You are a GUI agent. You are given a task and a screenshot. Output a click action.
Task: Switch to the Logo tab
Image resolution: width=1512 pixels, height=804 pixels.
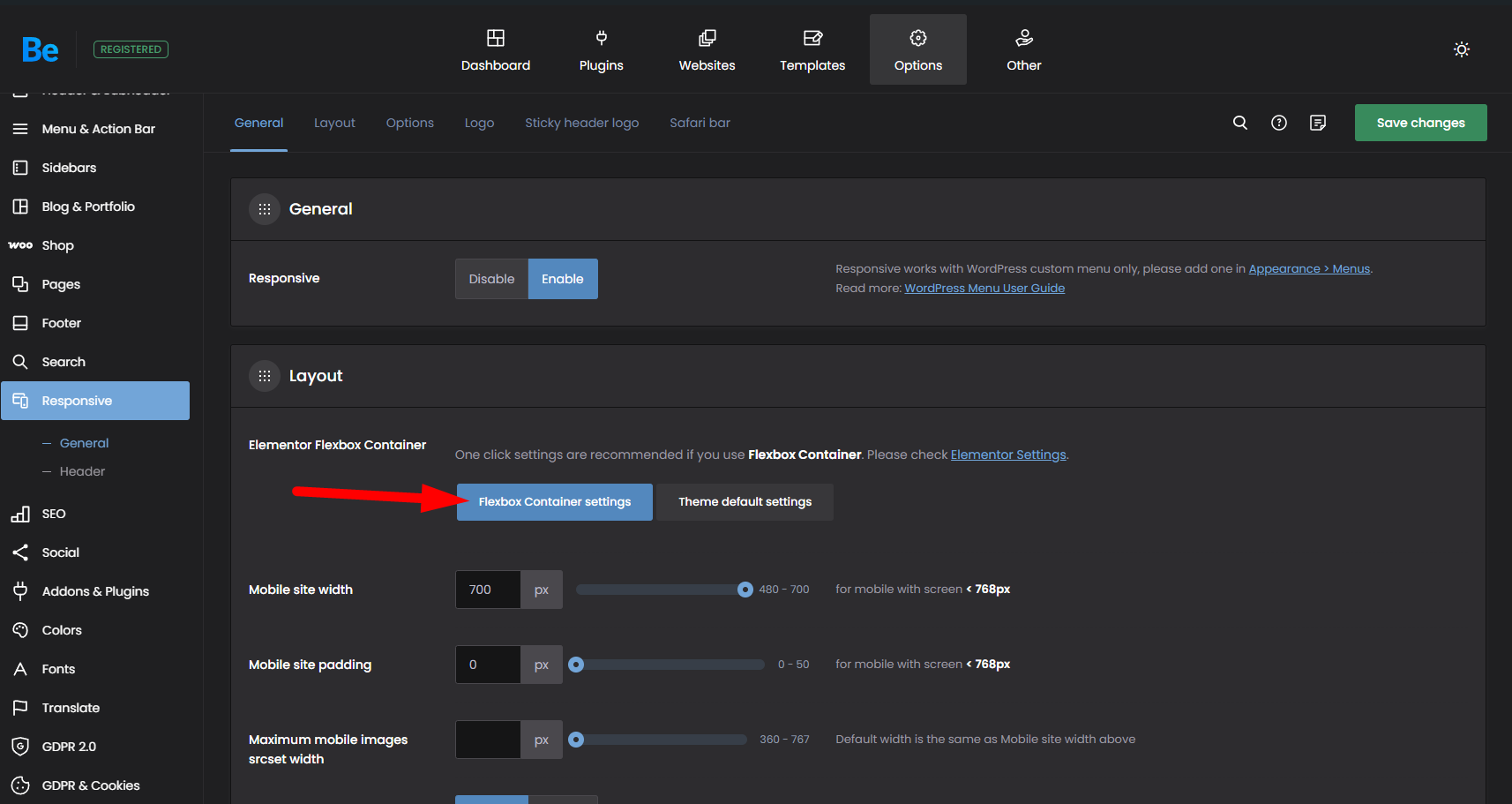point(479,123)
